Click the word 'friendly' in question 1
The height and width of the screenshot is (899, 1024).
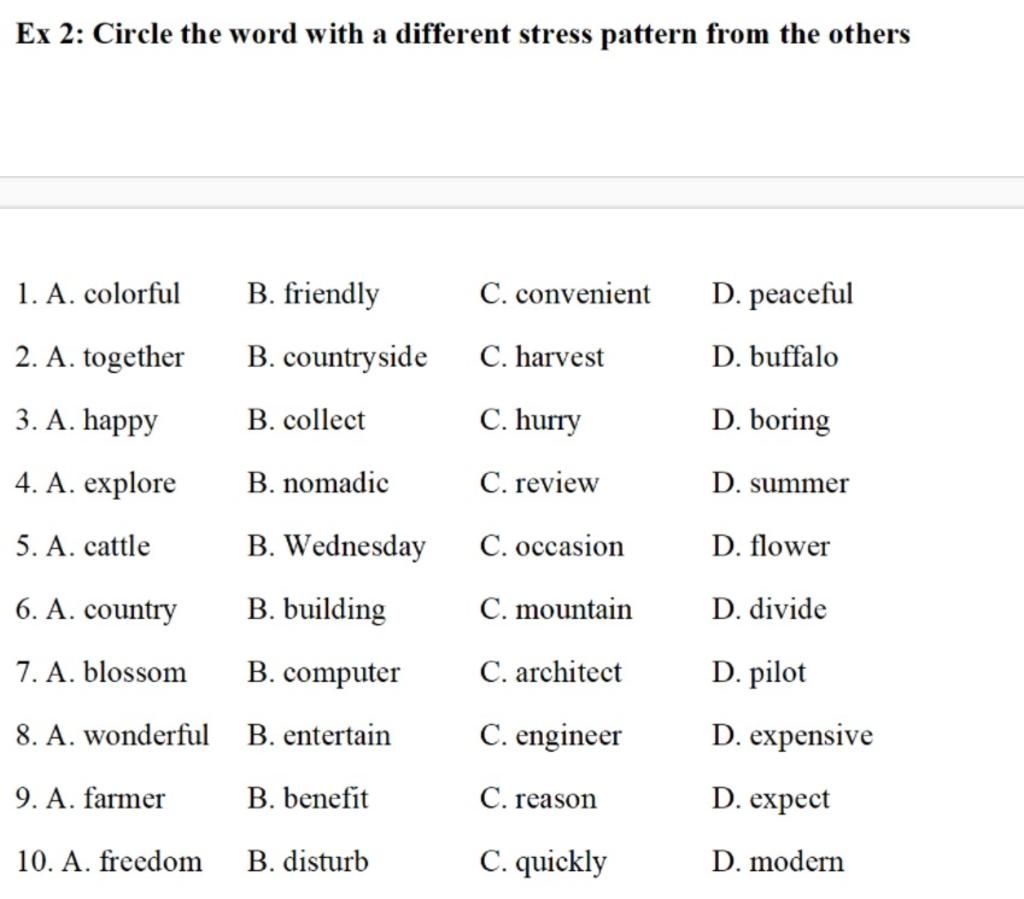tap(331, 294)
